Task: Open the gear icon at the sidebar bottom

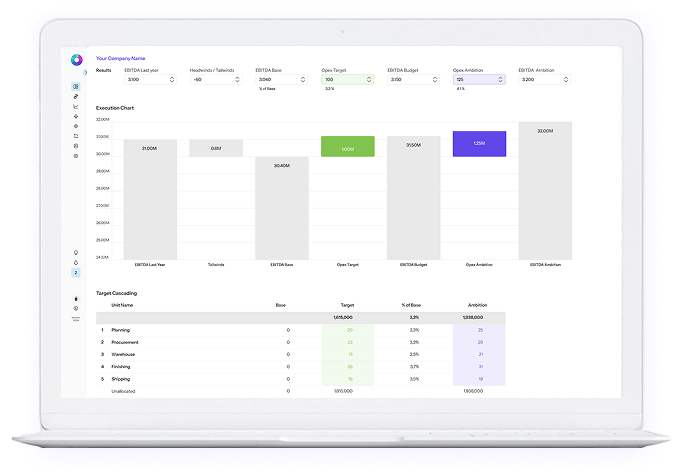Action: click(76, 308)
